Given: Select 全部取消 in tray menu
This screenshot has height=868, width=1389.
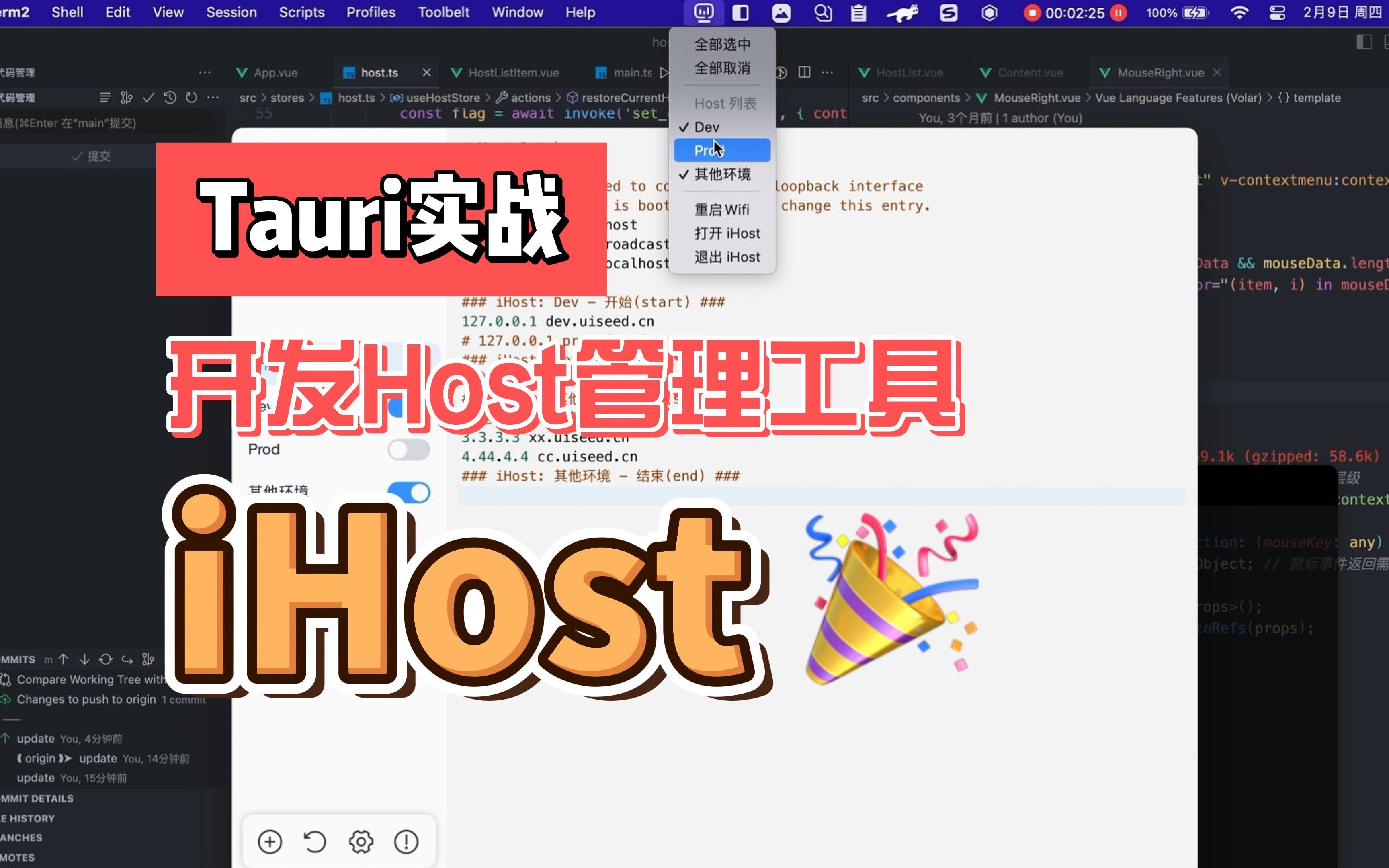Looking at the screenshot, I should 722,68.
